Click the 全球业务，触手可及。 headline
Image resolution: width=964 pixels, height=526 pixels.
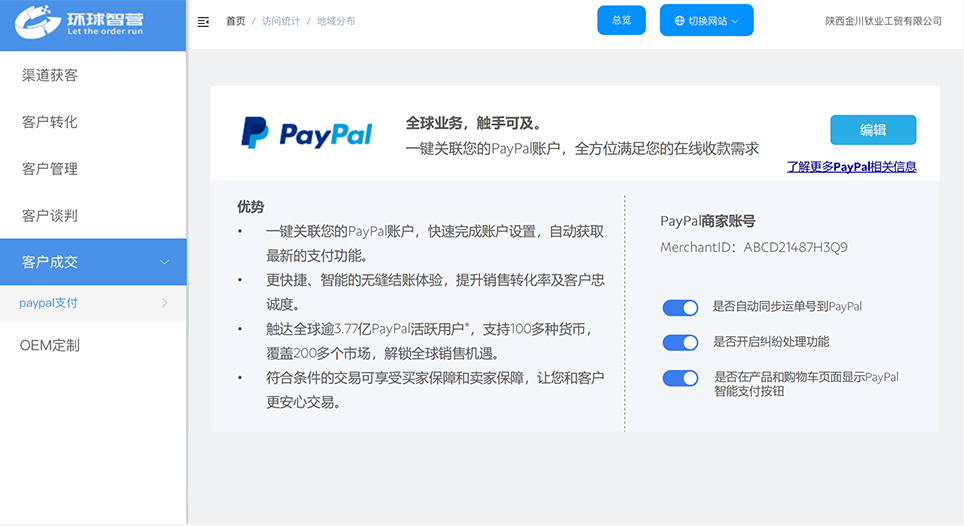coord(474,124)
